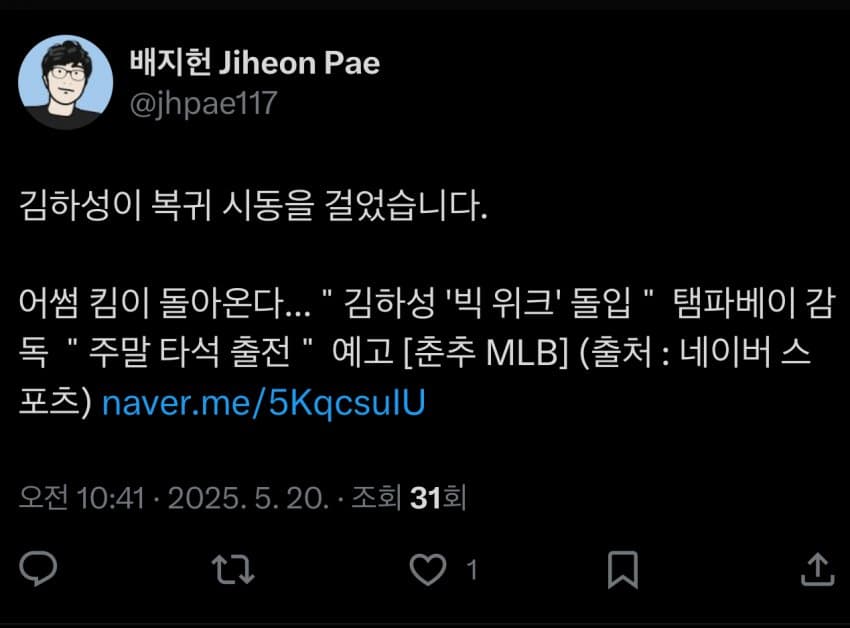Open the @jhpae117 handle
Image resolution: width=850 pixels, height=628 pixels.
click(204, 103)
